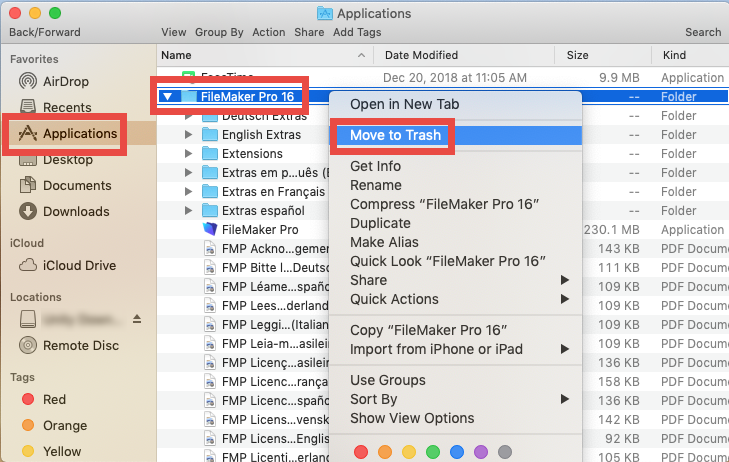Screen dimensions: 729x462
Task: Sort by the Name column header
Action: (265, 55)
